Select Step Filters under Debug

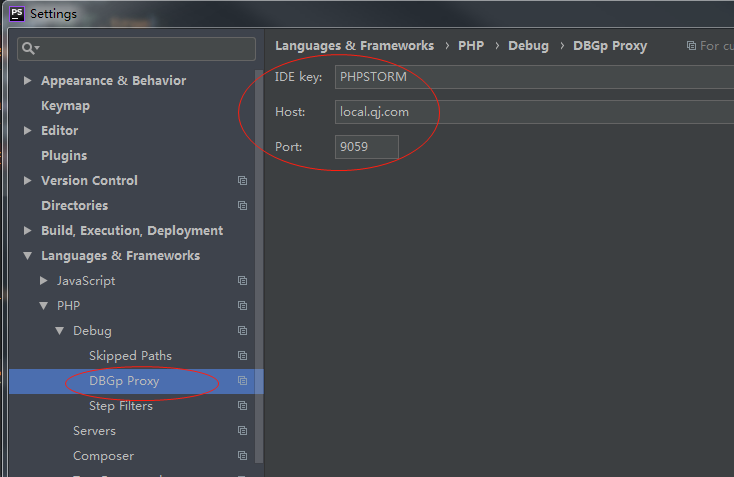coord(121,406)
